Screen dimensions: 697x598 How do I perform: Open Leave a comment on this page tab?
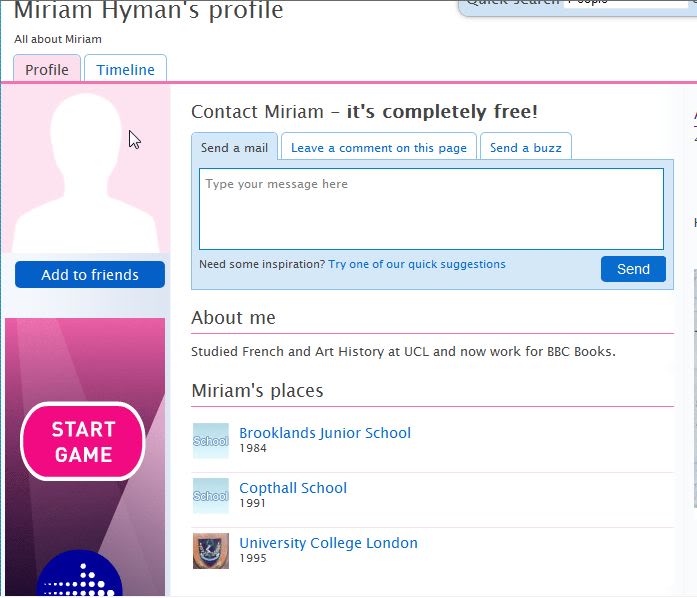pyautogui.click(x=379, y=147)
